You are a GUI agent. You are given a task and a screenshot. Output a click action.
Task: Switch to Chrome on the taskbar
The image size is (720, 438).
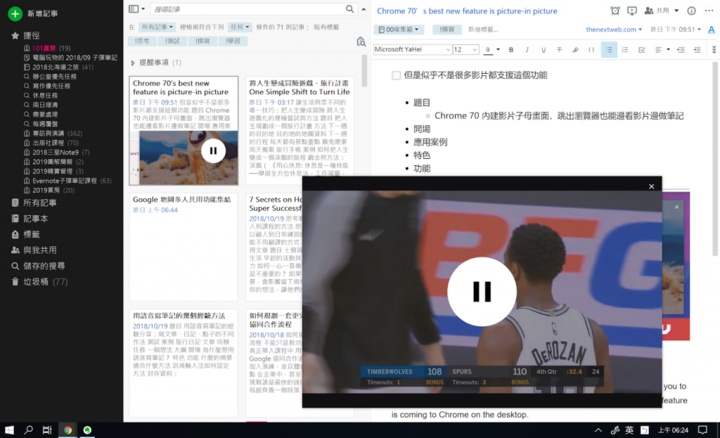coord(68,430)
